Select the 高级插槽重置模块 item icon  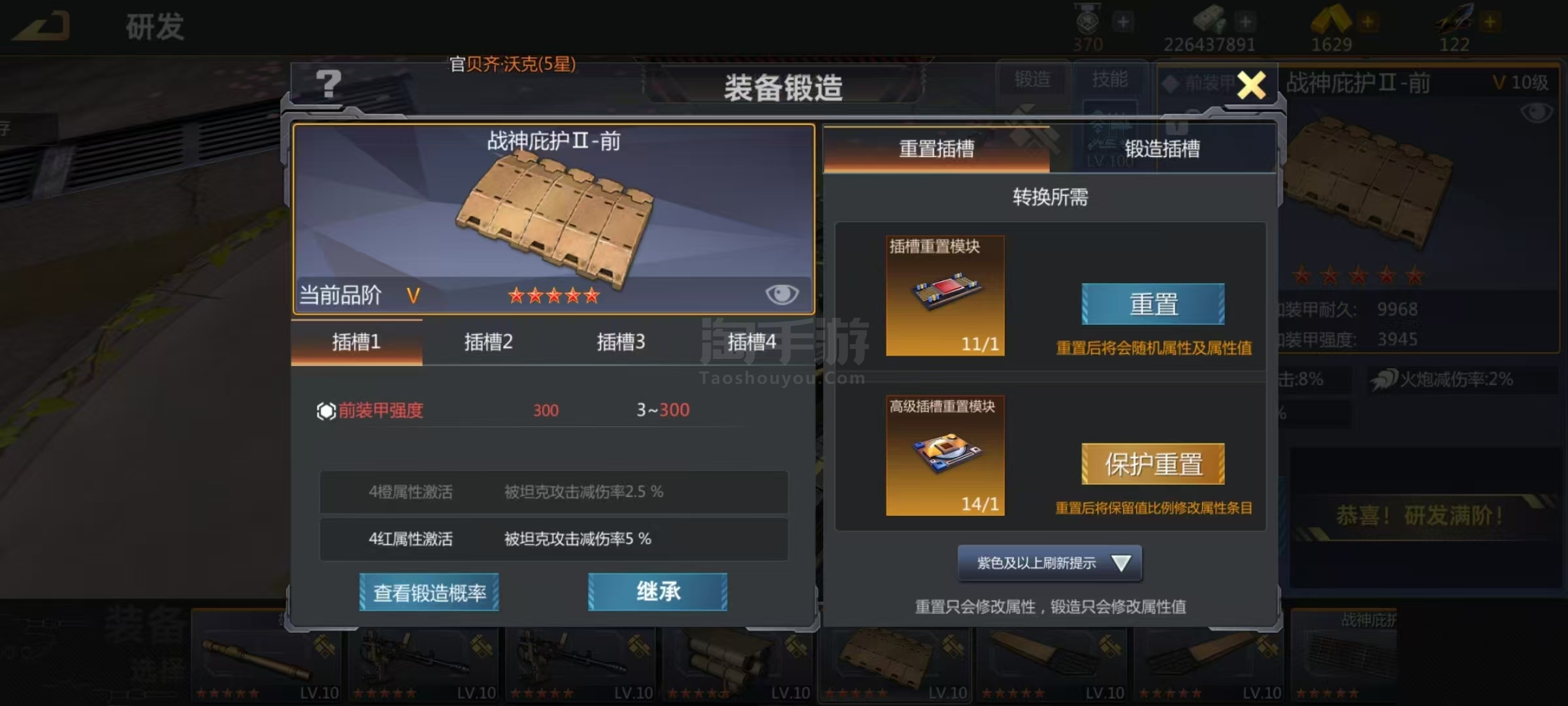945,456
